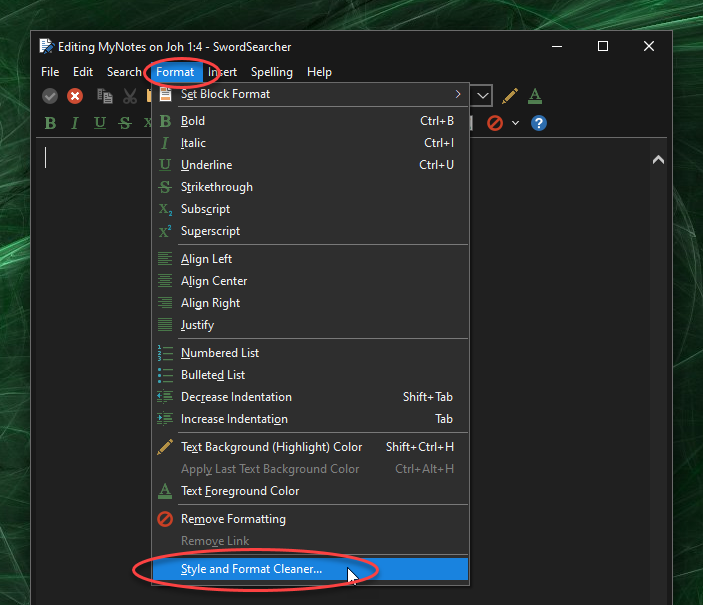The width and height of the screenshot is (703, 605).
Task: Select Superscript in the Format menu
Action: 310,231
